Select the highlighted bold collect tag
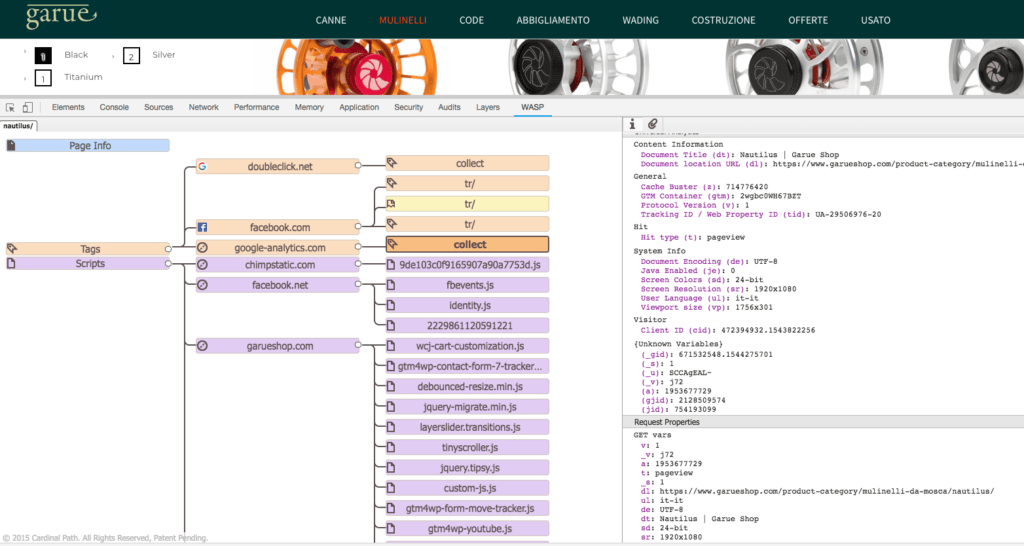Screen dimensions: 1024x546 (x=468, y=244)
